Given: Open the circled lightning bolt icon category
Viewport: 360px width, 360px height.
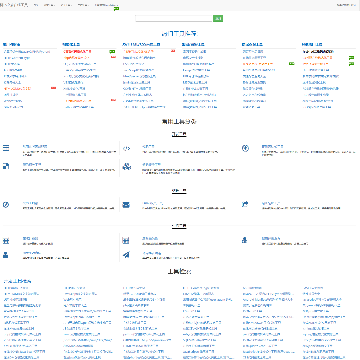Looking at the screenshot, I should tap(245, 148).
